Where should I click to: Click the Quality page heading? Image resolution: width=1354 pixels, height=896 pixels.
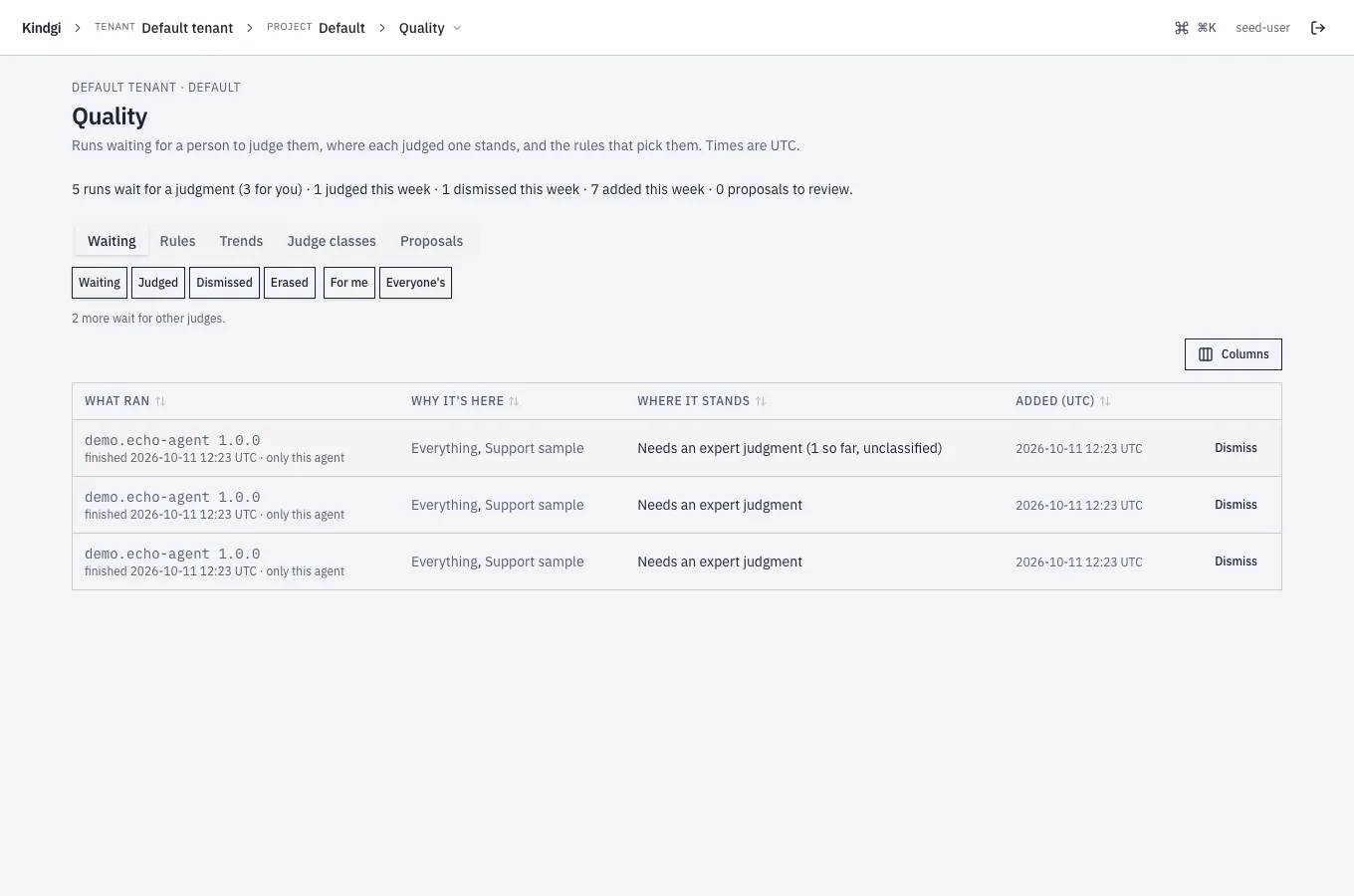point(110,116)
